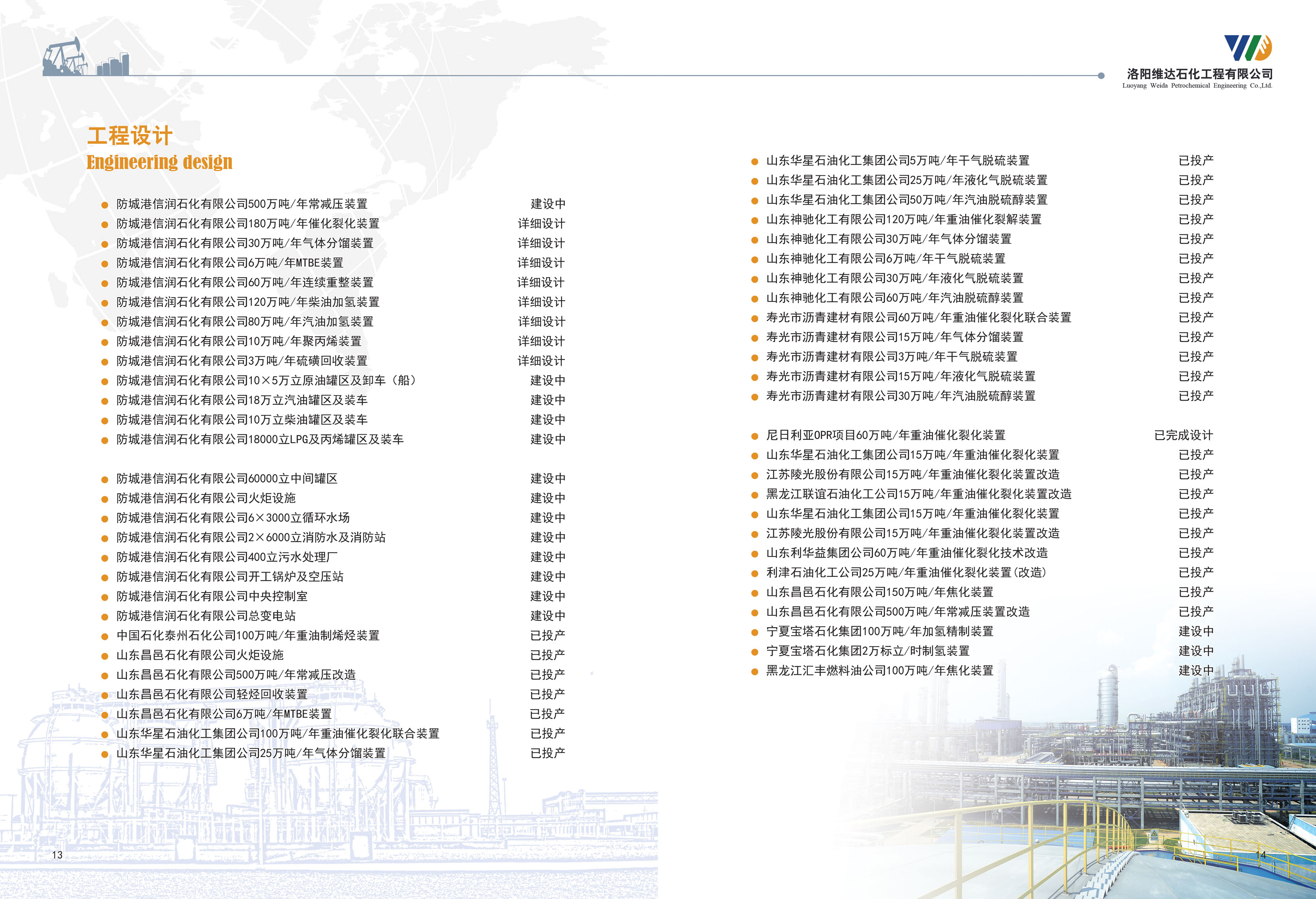This screenshot has height=899, width=1316.
Task: Select row 寿光市沥青建材有限公司15万吨/年气体分馏装置
Action: click(x=982, y=337)
